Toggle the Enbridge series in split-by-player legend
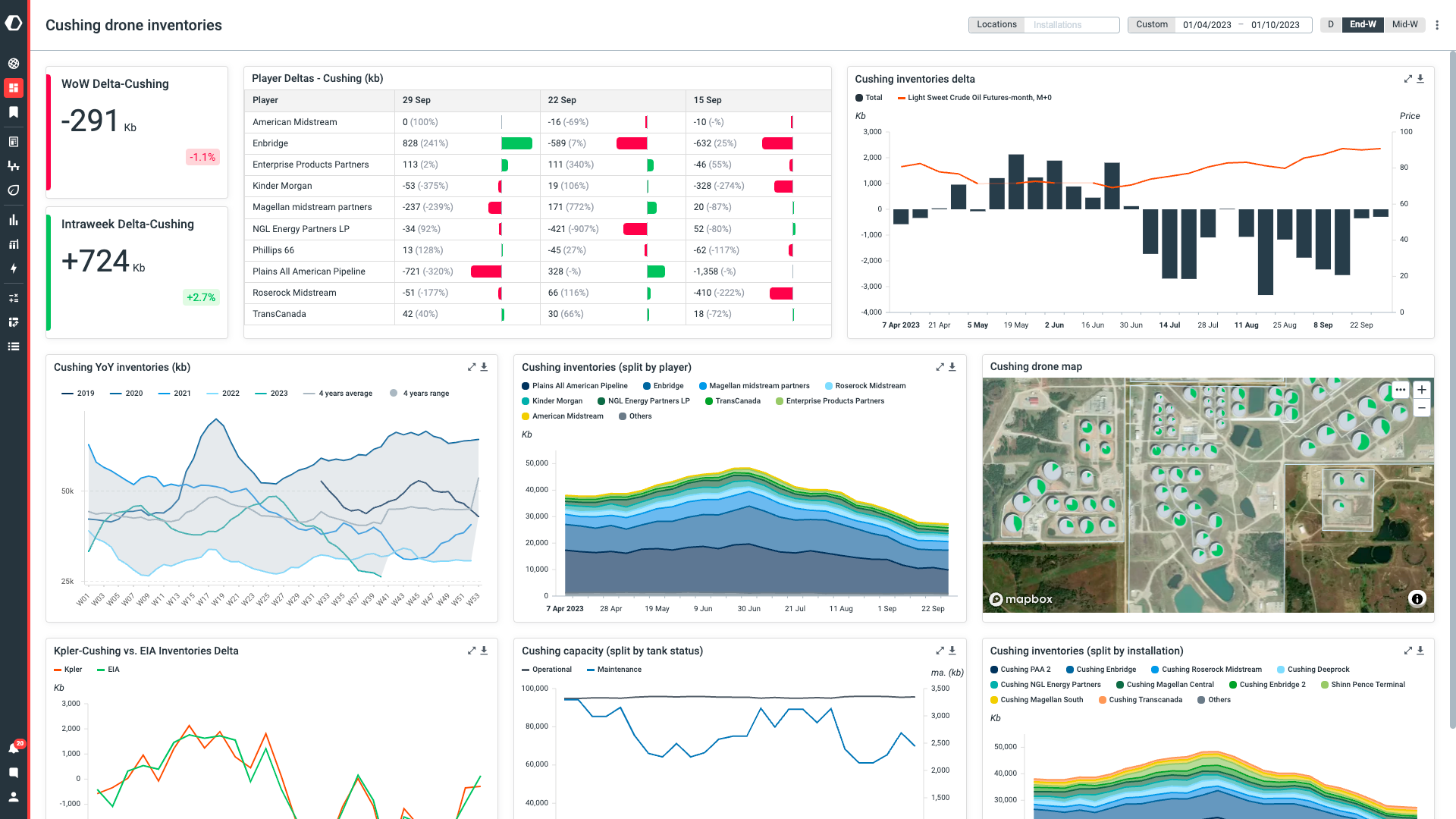1456x819 pixels. point(664,386)
